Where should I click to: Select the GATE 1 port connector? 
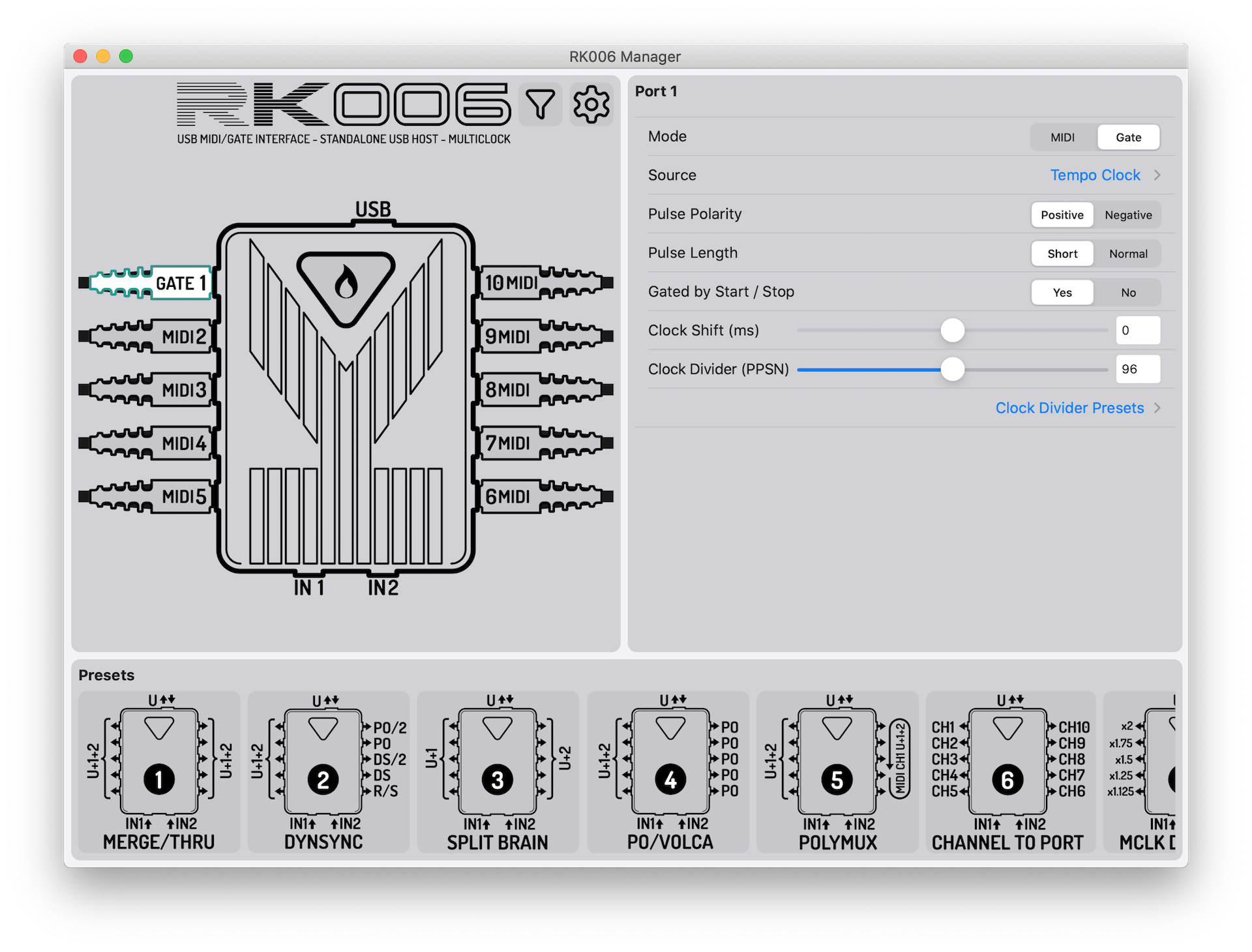coord(149,283)
